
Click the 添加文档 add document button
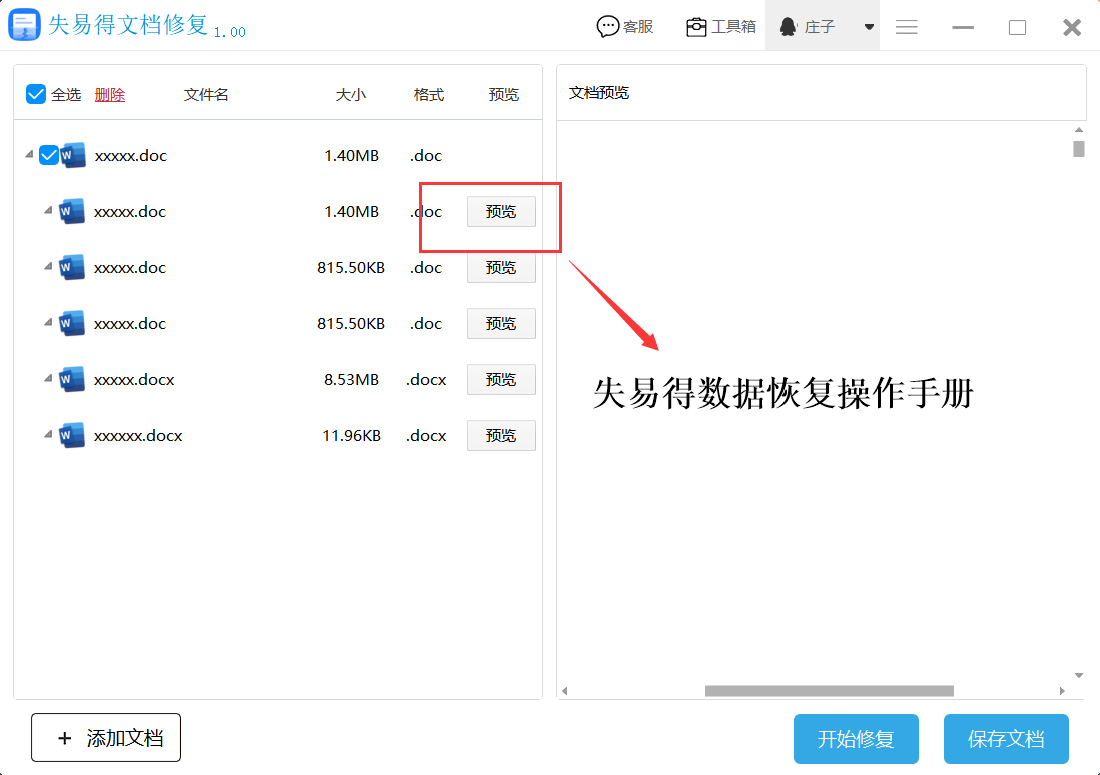point(106,738)
